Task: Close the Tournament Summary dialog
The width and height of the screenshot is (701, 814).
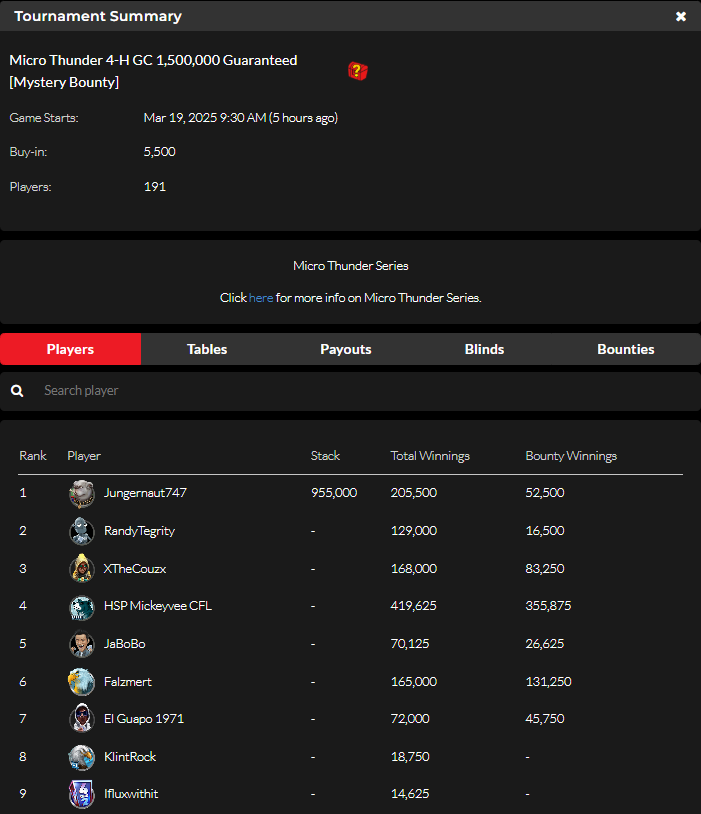Action: coord(681,16)
